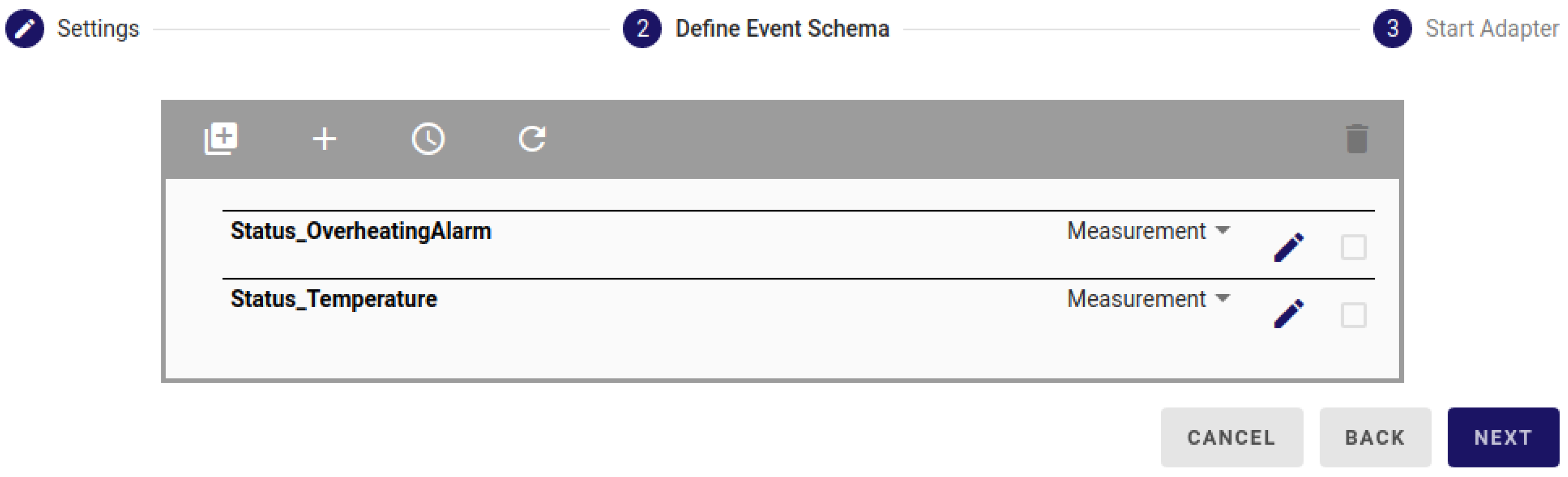Edit the Status_Temperature property with pencil icon
1568x477 pixels.
(1289, 314)
